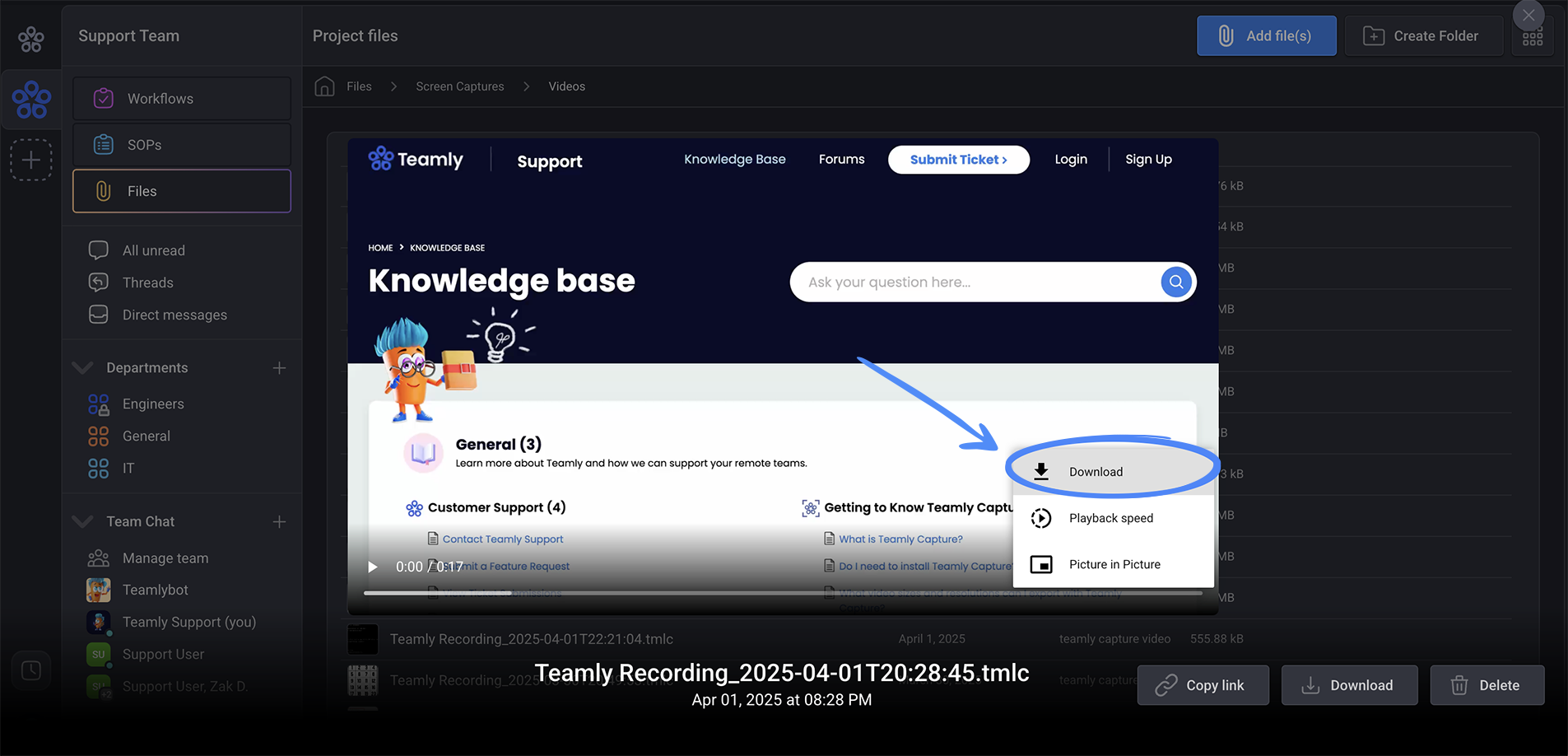The image size is (1568, 756).
Task: Collapse the Departments section
Action: click(x=82, y=367)
